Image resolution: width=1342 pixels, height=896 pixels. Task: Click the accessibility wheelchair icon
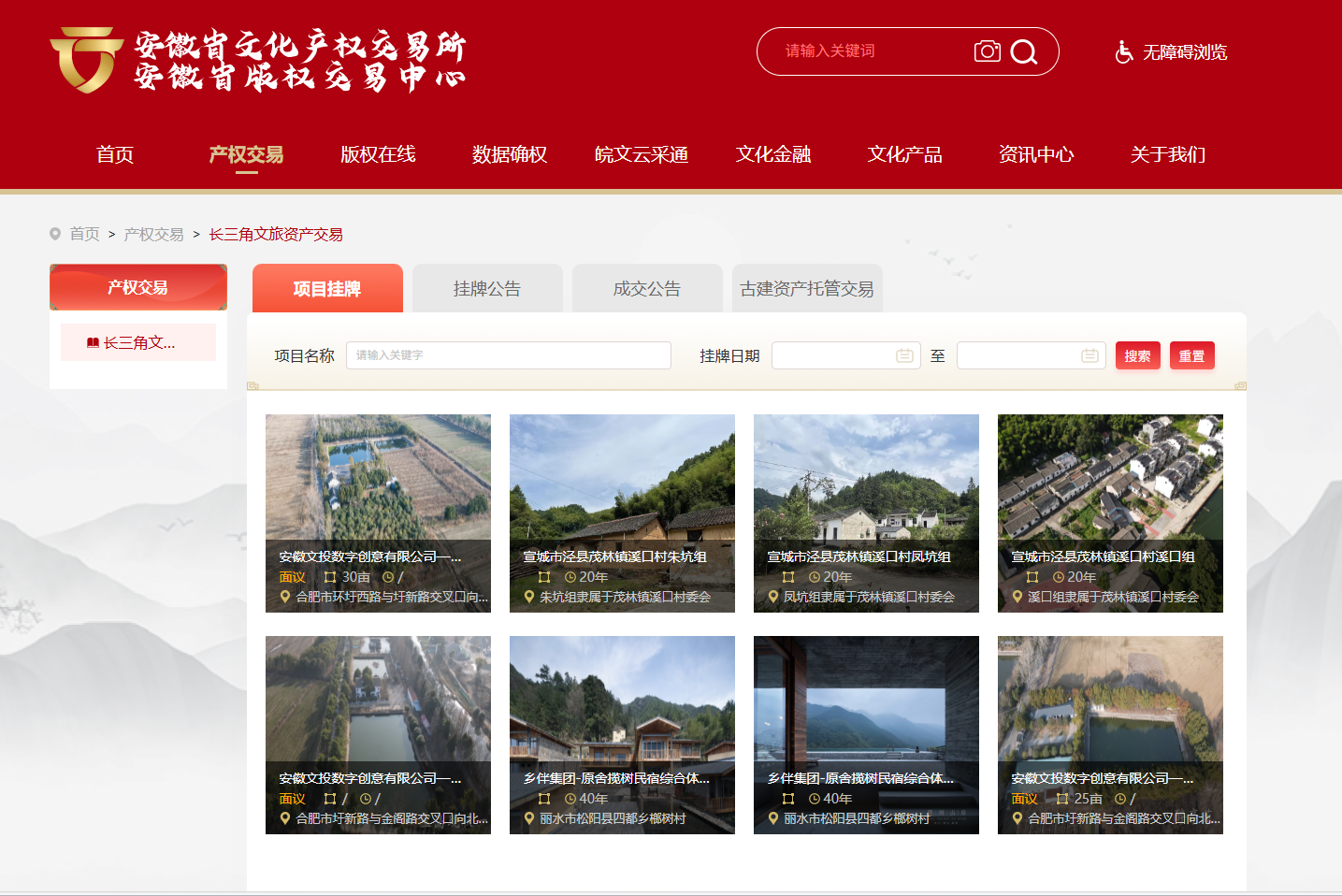click(x=1124, y=52)
